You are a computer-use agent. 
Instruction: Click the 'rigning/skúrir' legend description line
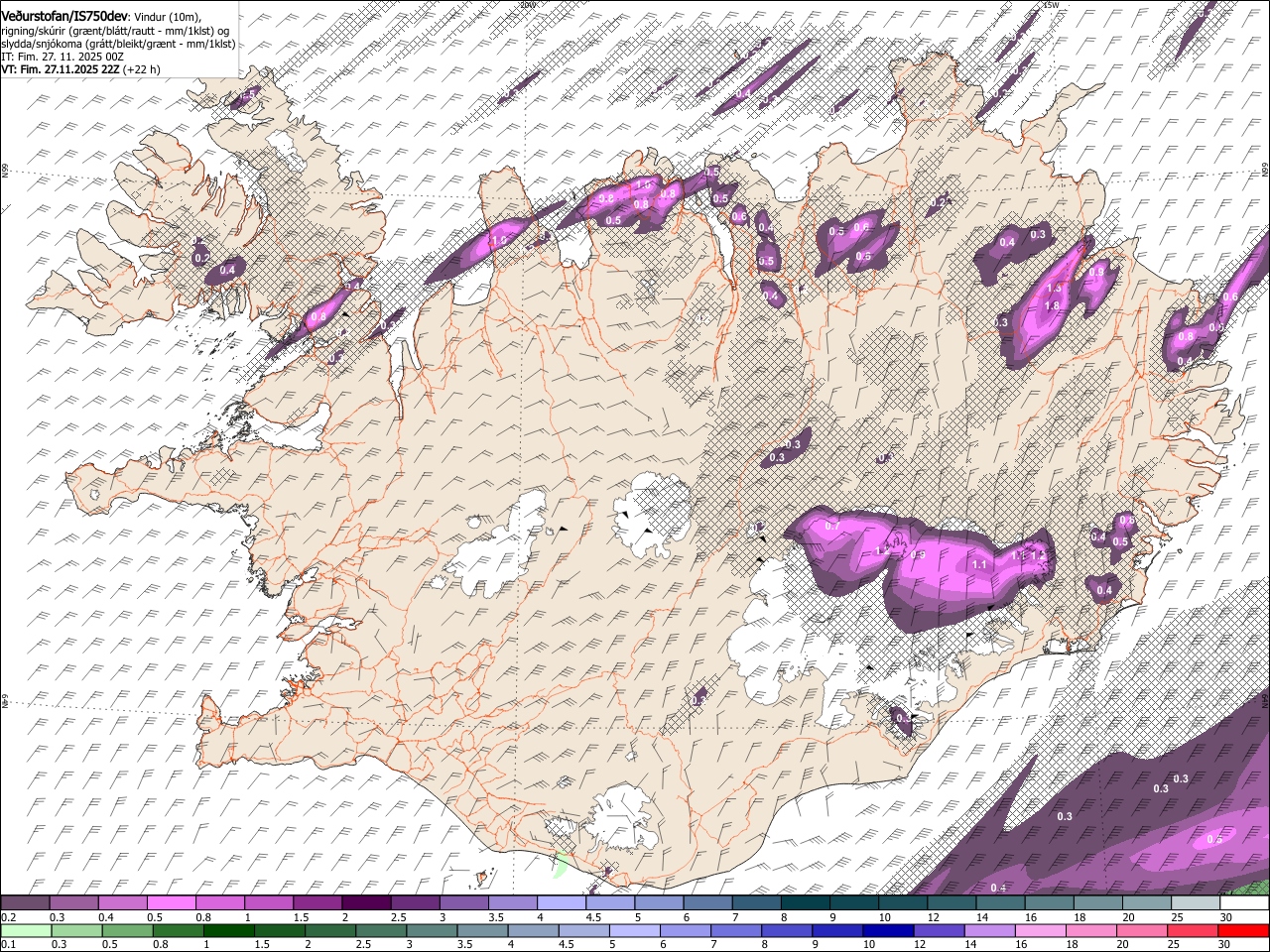(115, 31)
